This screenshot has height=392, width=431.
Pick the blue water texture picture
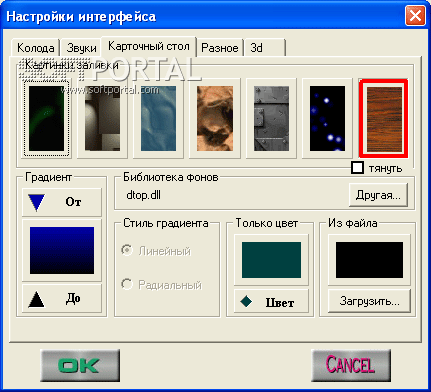tap(158, 118)
